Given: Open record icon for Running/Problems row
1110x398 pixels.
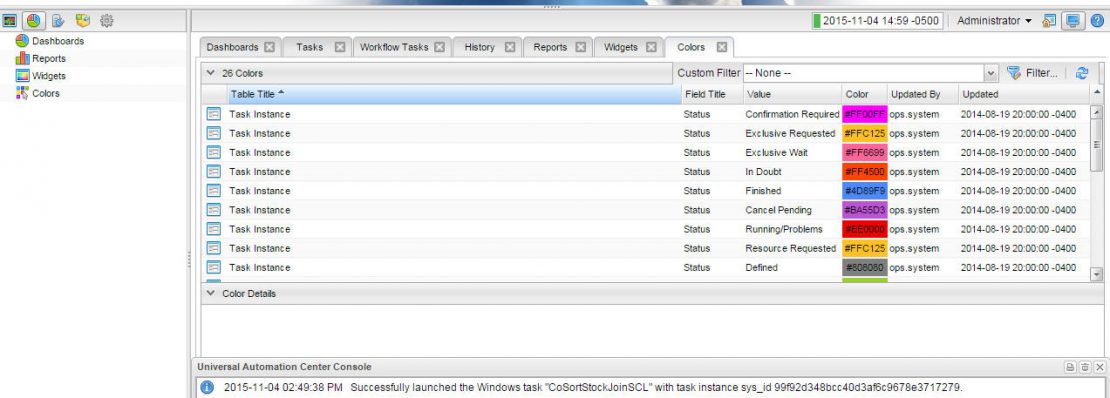Looking at the screenshot, I should 214,229.
